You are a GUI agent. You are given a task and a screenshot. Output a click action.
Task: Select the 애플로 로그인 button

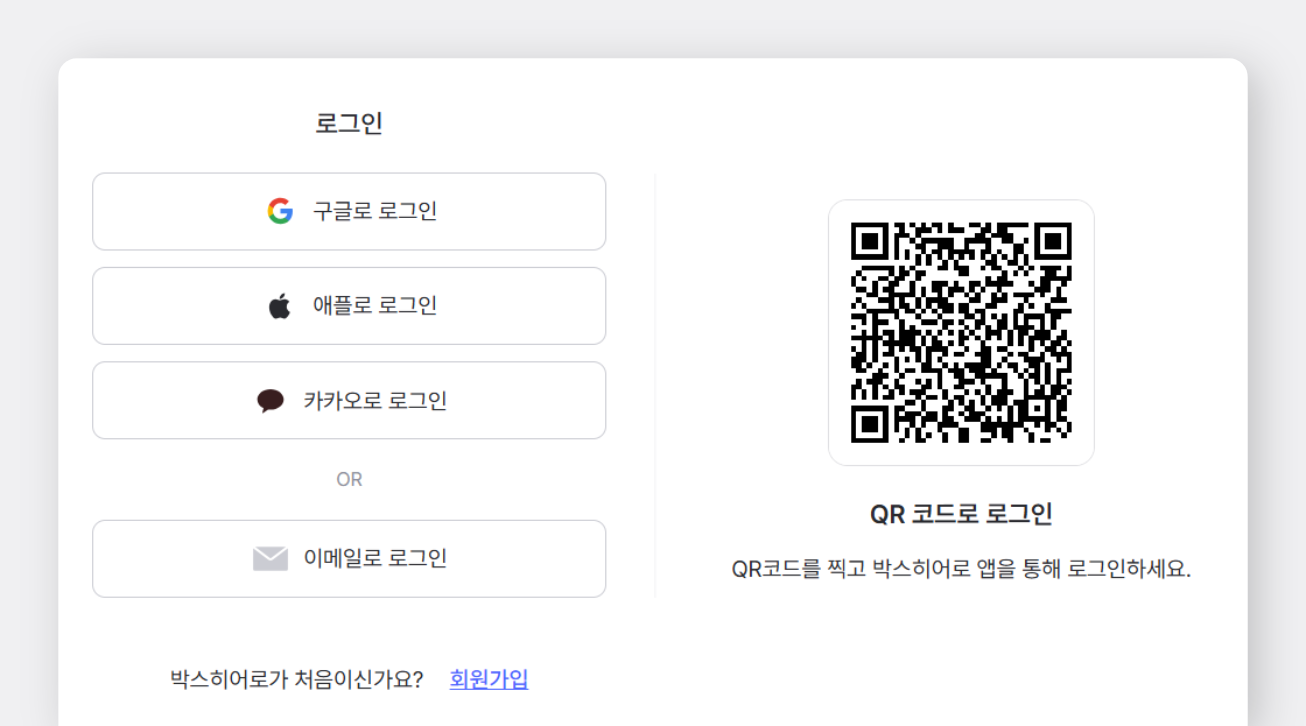(x=349, y=306)
